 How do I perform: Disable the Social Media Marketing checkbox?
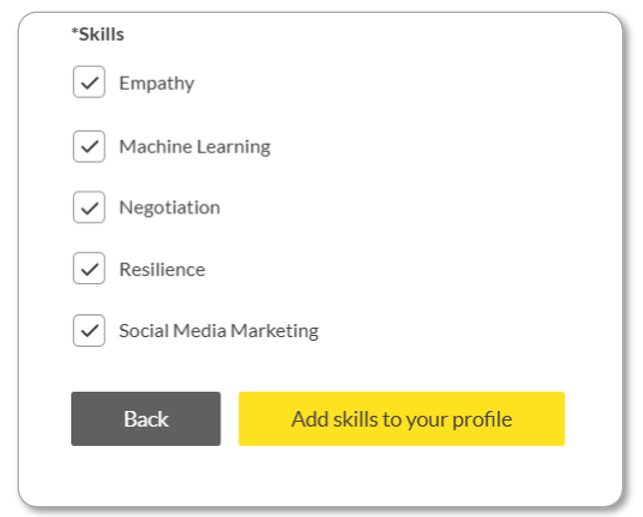coord(89,330)
